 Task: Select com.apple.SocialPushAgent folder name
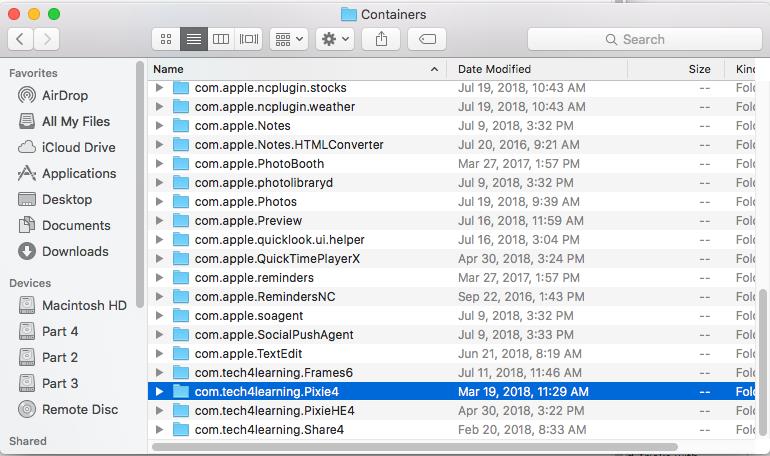[x=274, y=335]
